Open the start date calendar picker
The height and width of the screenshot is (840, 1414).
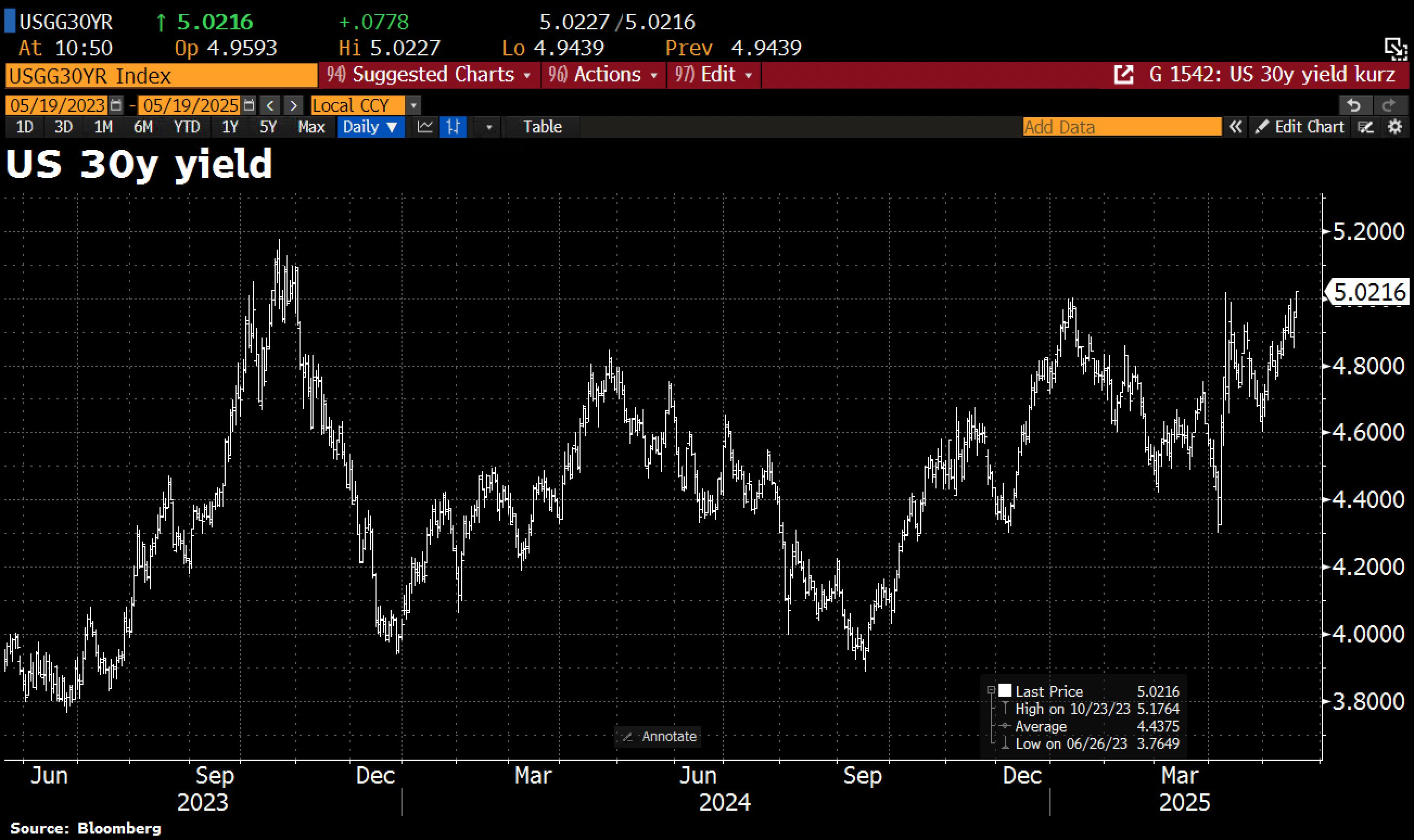116,105
